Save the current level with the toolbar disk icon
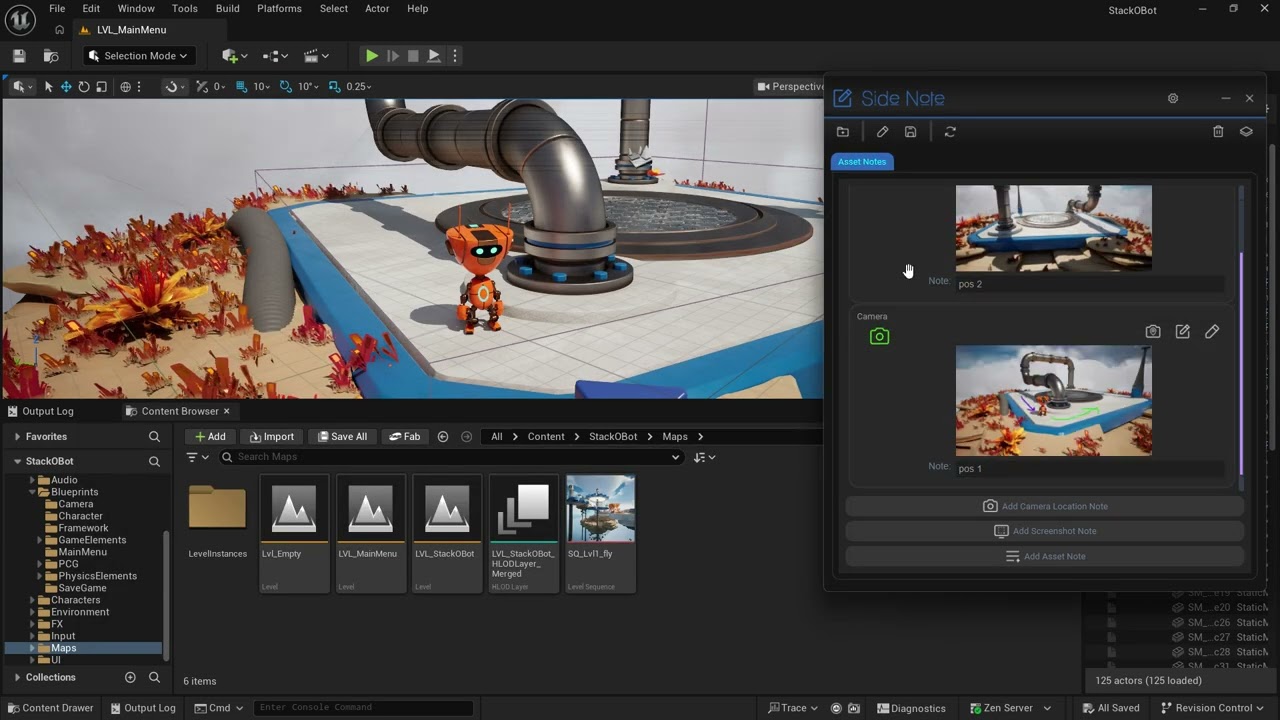 (19, 56)
